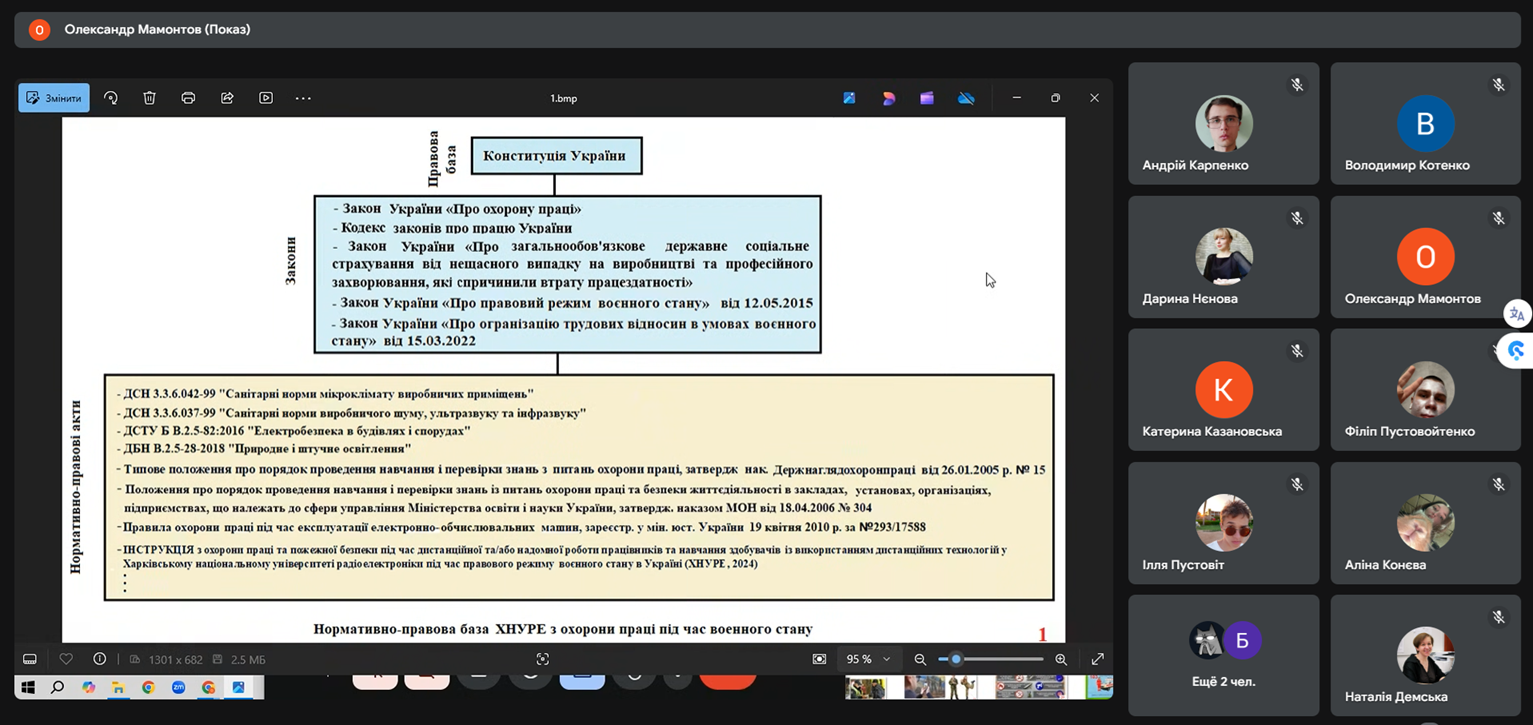The width and height of the screenshot is (1533, 725).
Task: Share the image via share icon
Action: (227, 98)
